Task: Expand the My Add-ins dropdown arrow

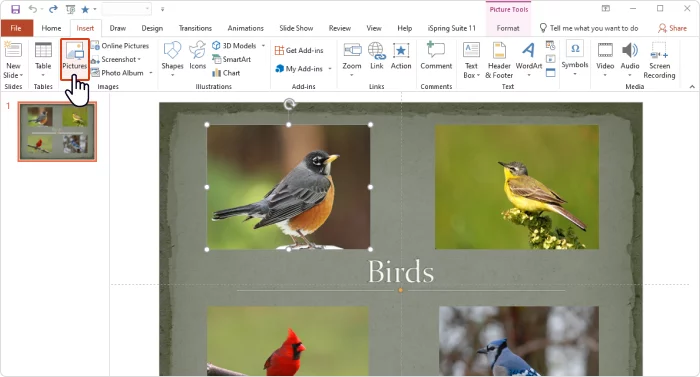Action: click(330, 69)
